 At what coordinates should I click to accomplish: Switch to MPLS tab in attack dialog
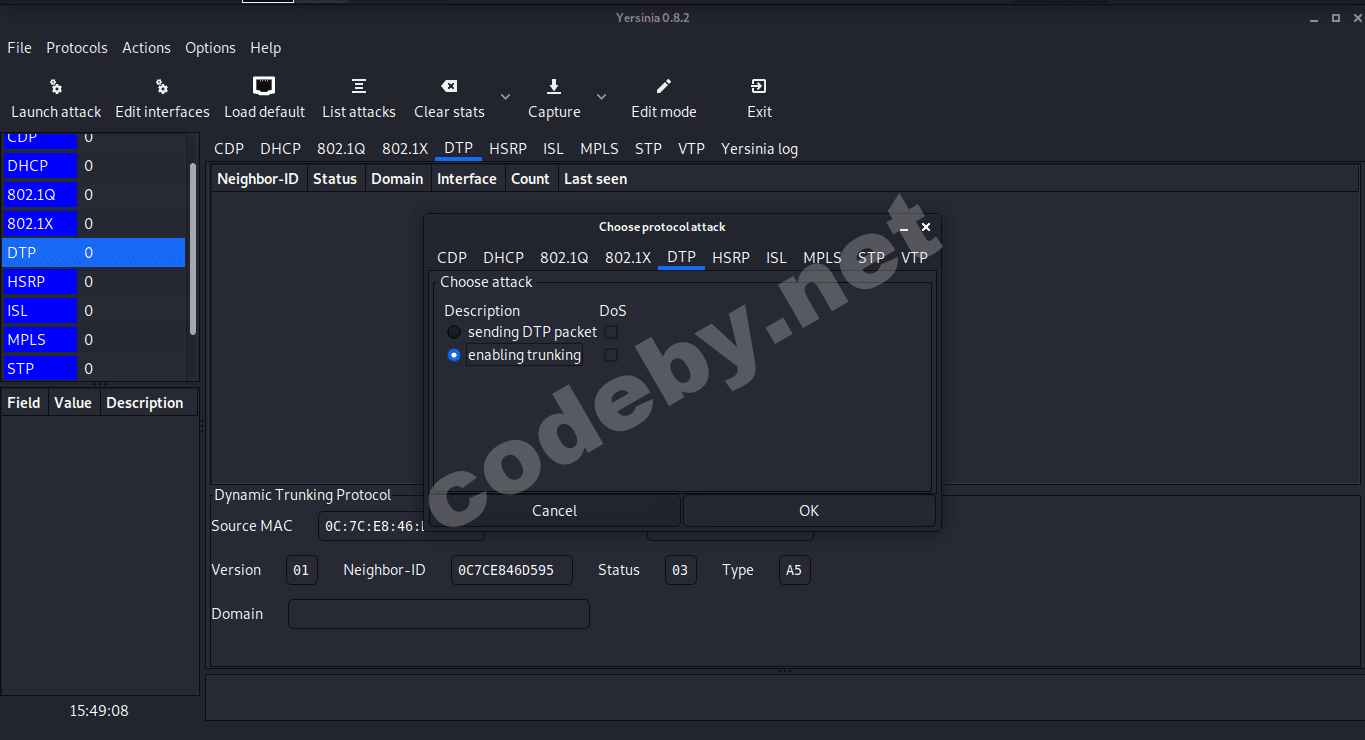(822, 257)
